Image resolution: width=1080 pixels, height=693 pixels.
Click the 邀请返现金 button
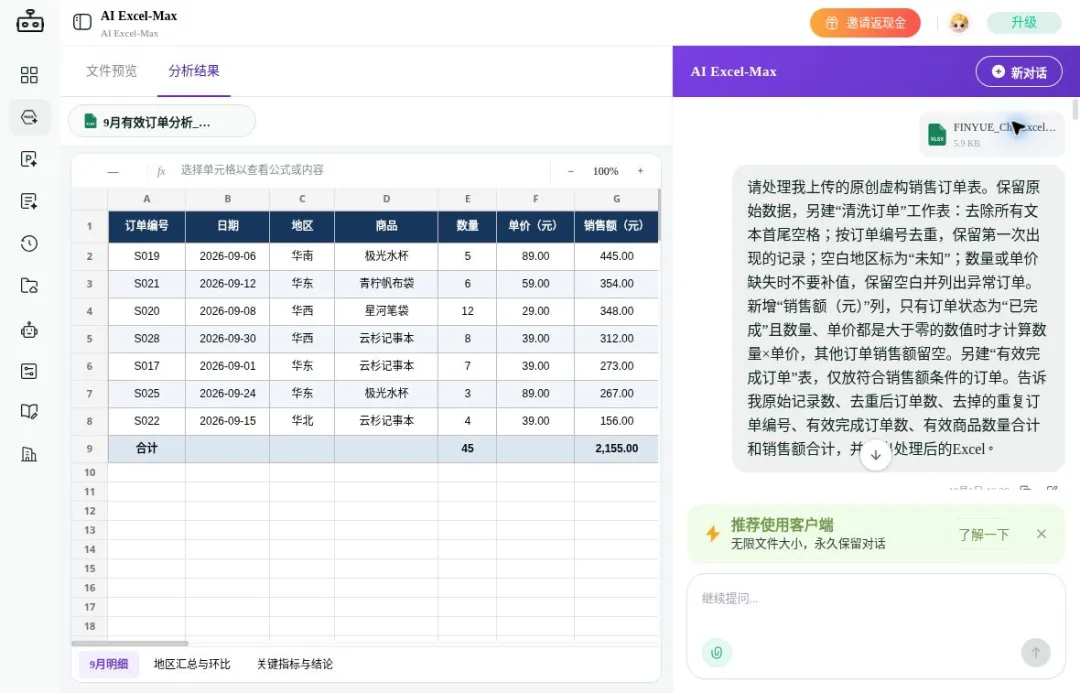pyautogui.click(x=865, y=23)
